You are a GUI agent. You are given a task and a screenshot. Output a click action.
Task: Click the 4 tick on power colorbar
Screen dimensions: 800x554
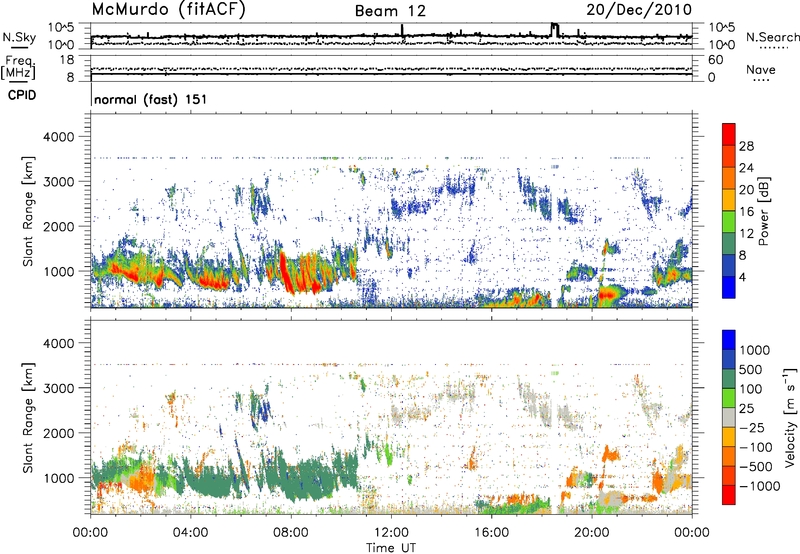742,277
